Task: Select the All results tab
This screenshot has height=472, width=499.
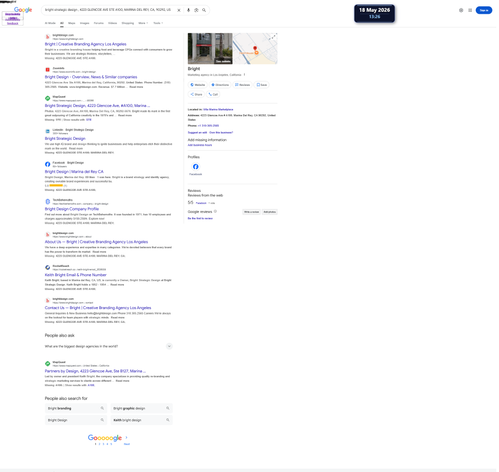Action: tap(62, 23)
